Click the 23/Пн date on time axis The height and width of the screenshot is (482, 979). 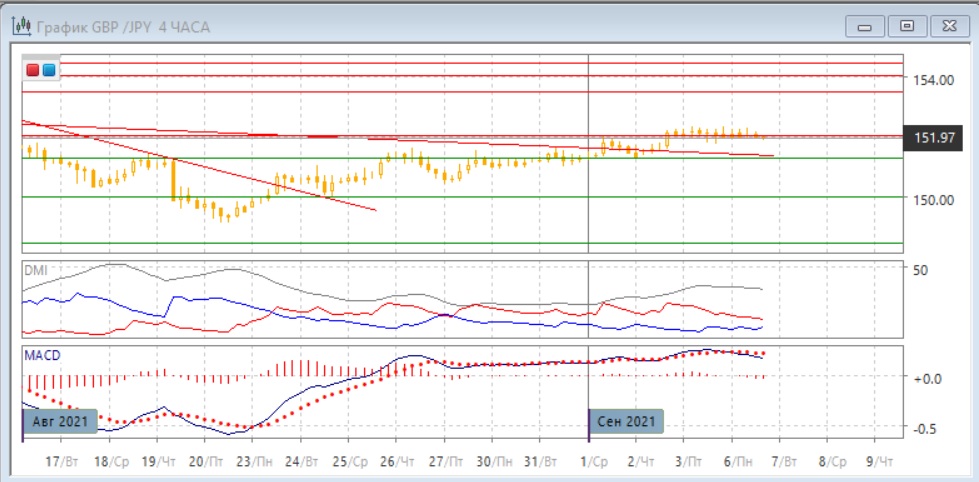coord(255,463)
